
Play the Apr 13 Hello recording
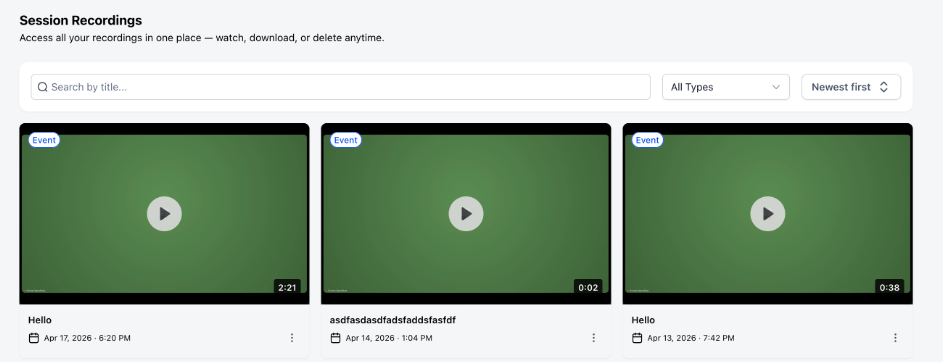[x=768, y=213]
